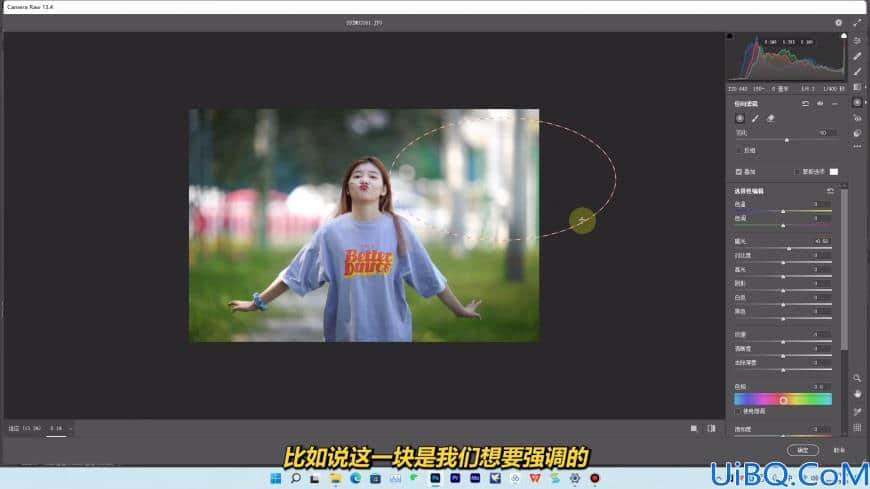This screenshot has height=489, width=870.
Task: Toggle the 叠加 overlay checkbox
Action: click(739, 172)
